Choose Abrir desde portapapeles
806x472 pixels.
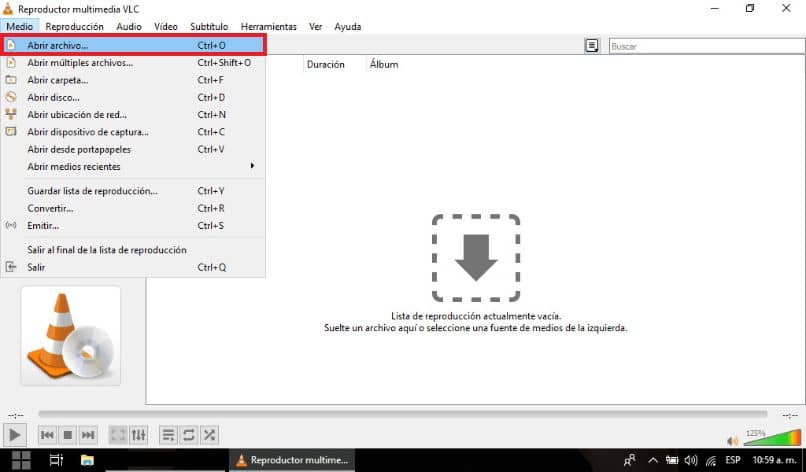(133, 150)
